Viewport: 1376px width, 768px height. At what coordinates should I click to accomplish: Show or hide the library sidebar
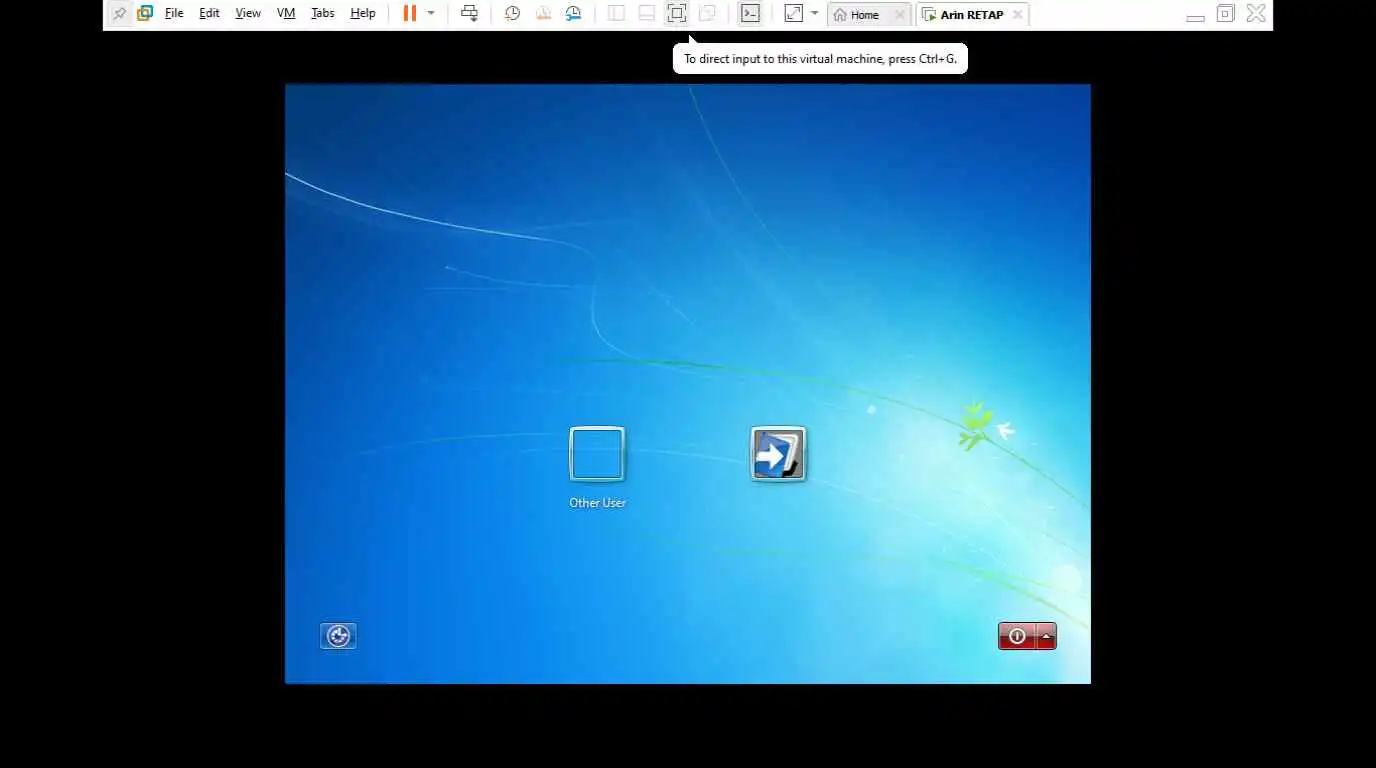click(616, 14)
